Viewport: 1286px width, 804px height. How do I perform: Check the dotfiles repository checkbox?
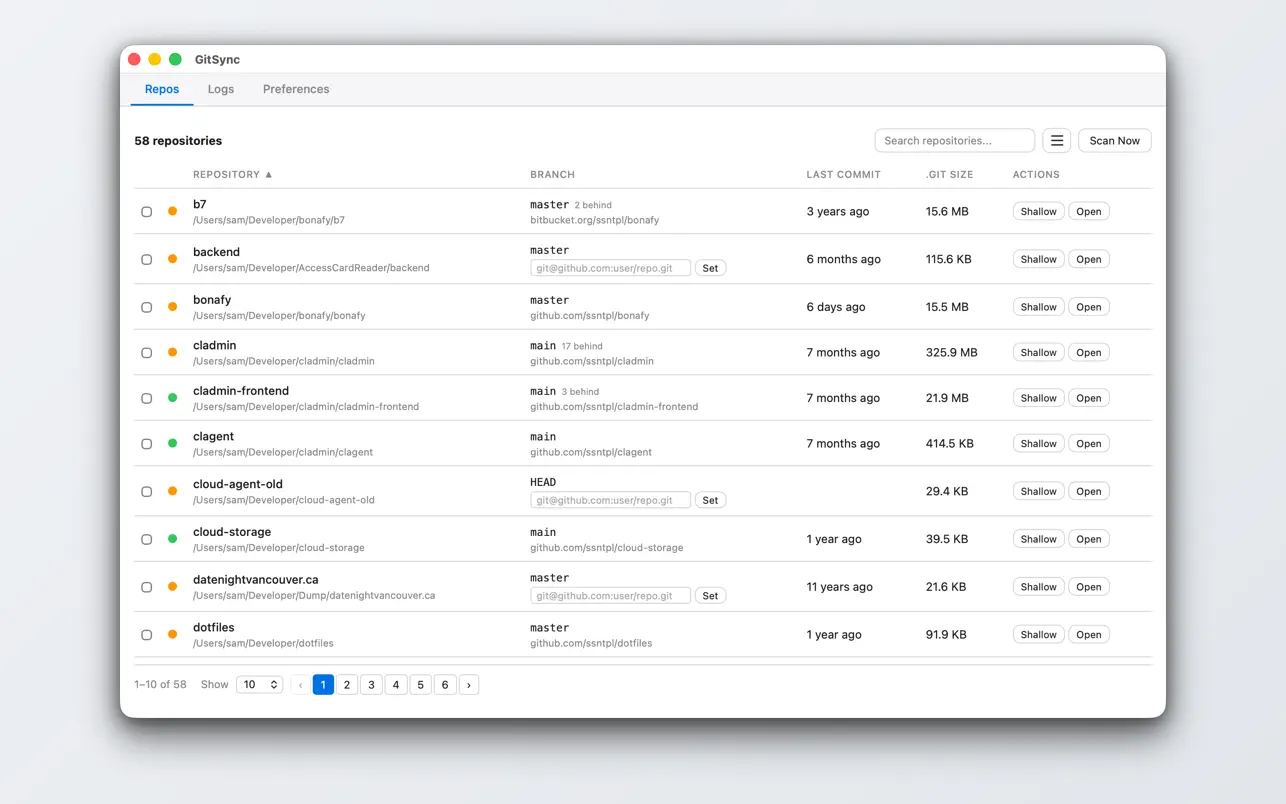tap(146, 635)
